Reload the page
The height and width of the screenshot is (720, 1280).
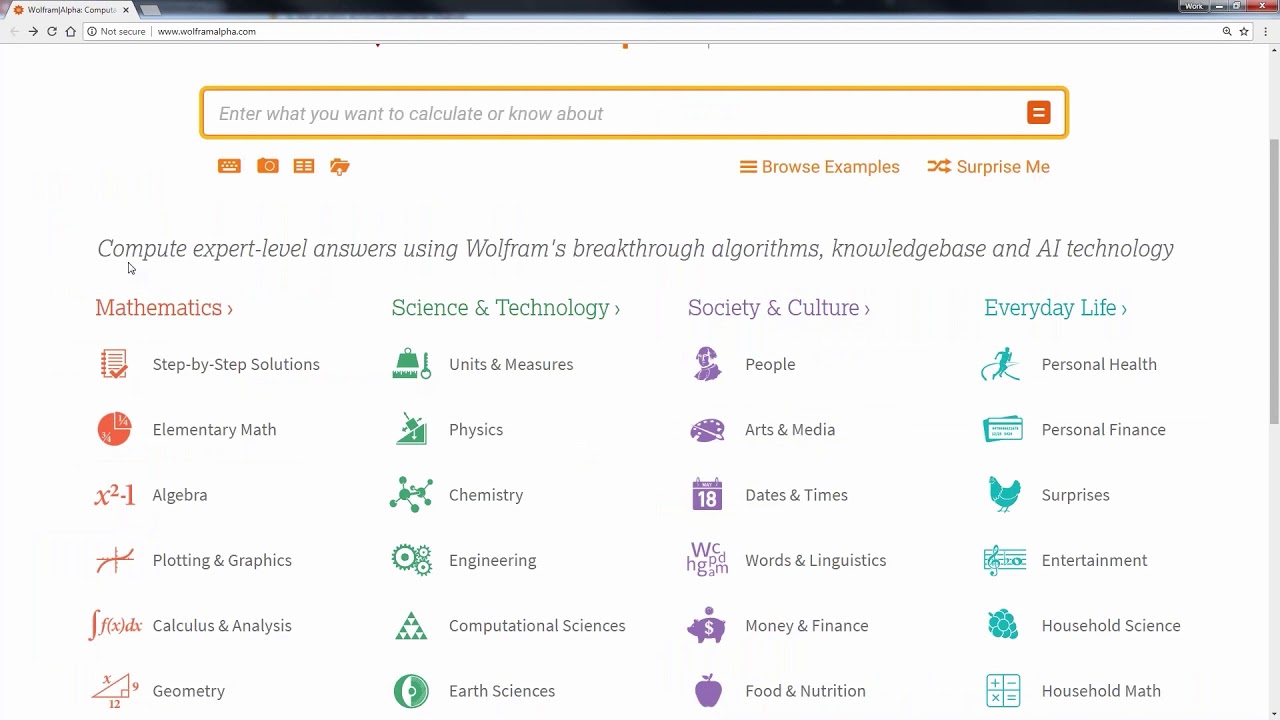52,31
